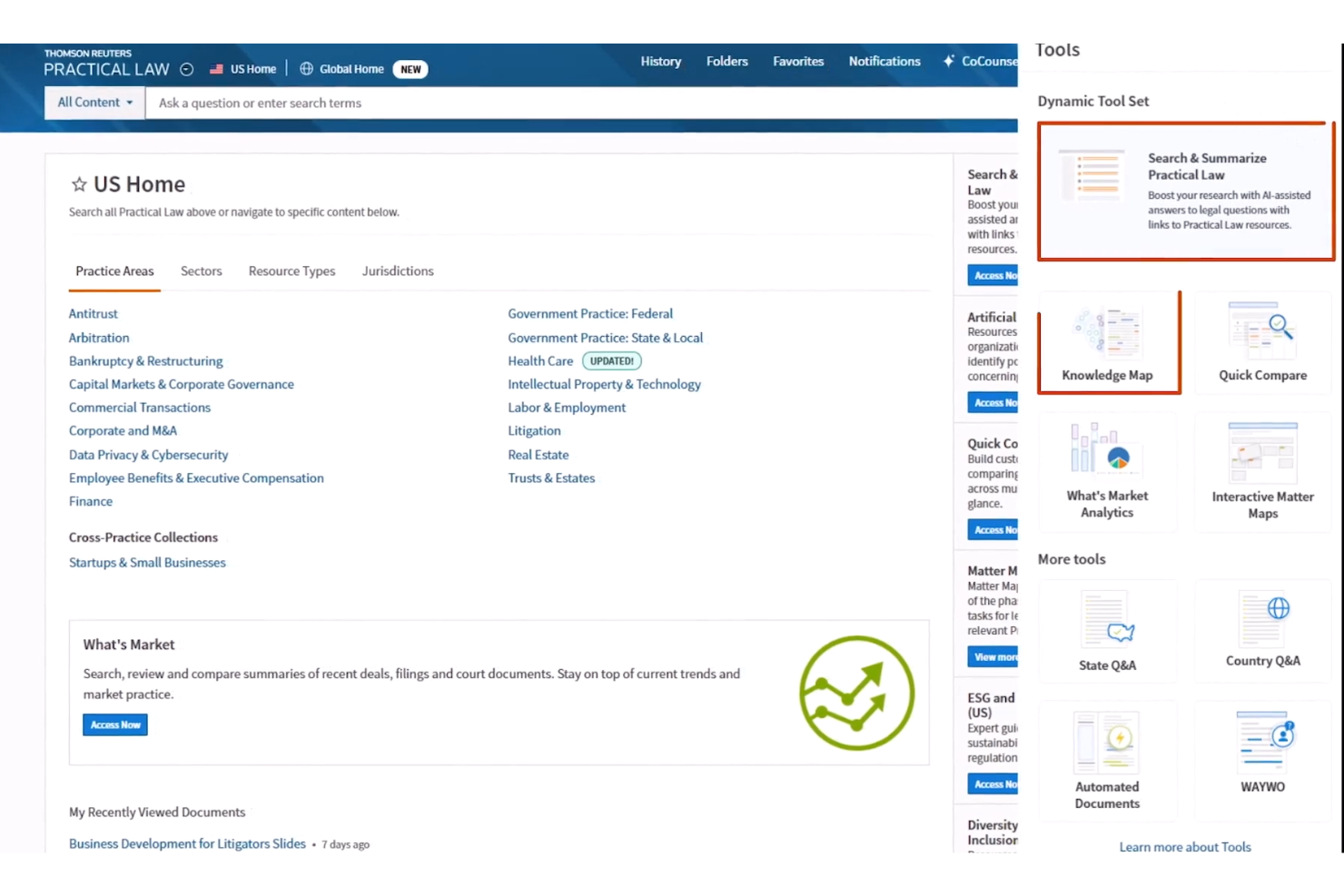Click the green What's Market chart icon

tap(856, 693)
